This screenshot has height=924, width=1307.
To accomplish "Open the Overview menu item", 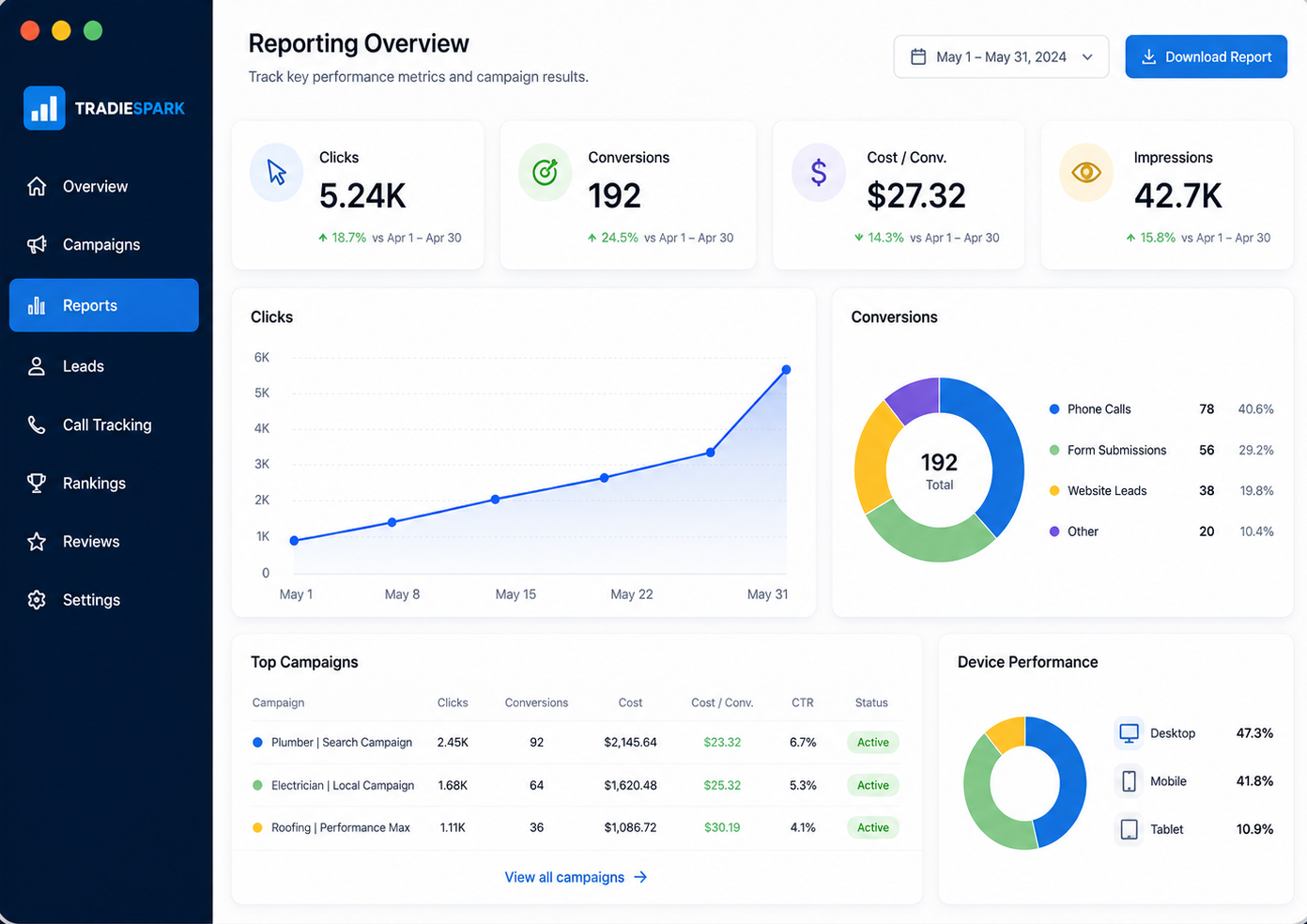I will tap(104, 186).
